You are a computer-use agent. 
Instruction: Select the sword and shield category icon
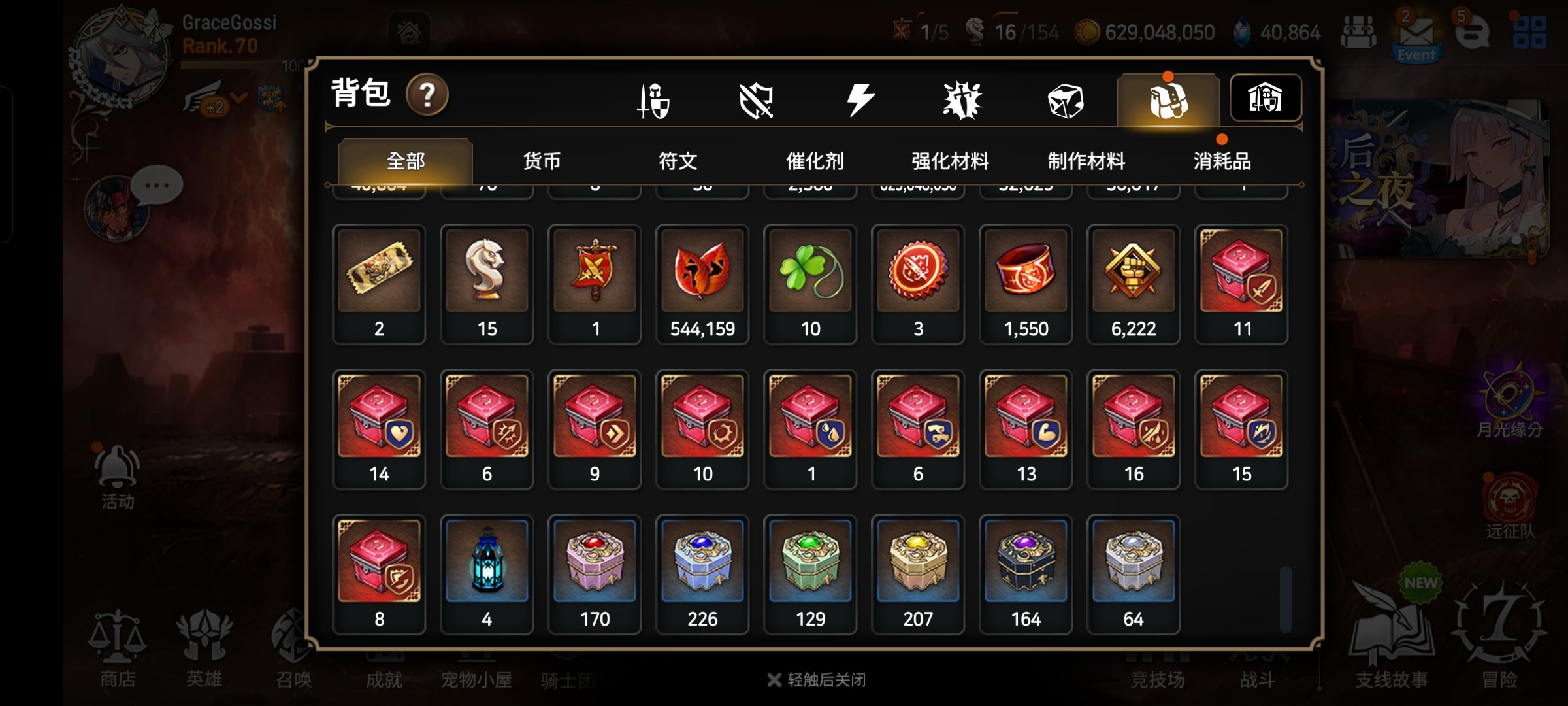(653, 101)
